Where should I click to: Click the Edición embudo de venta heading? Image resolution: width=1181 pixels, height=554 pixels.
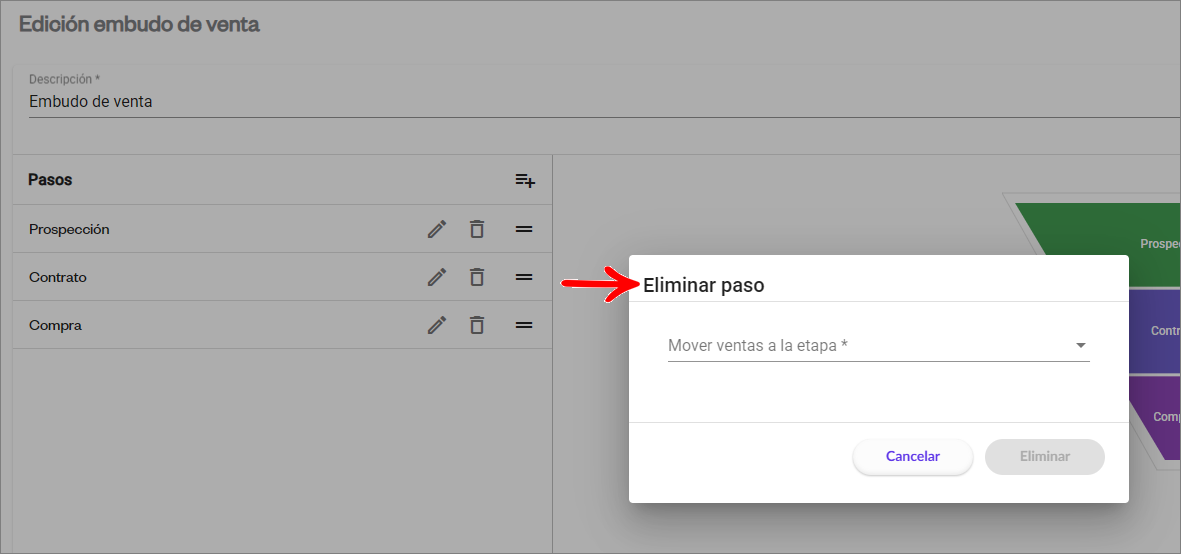[x=139, y=24]
